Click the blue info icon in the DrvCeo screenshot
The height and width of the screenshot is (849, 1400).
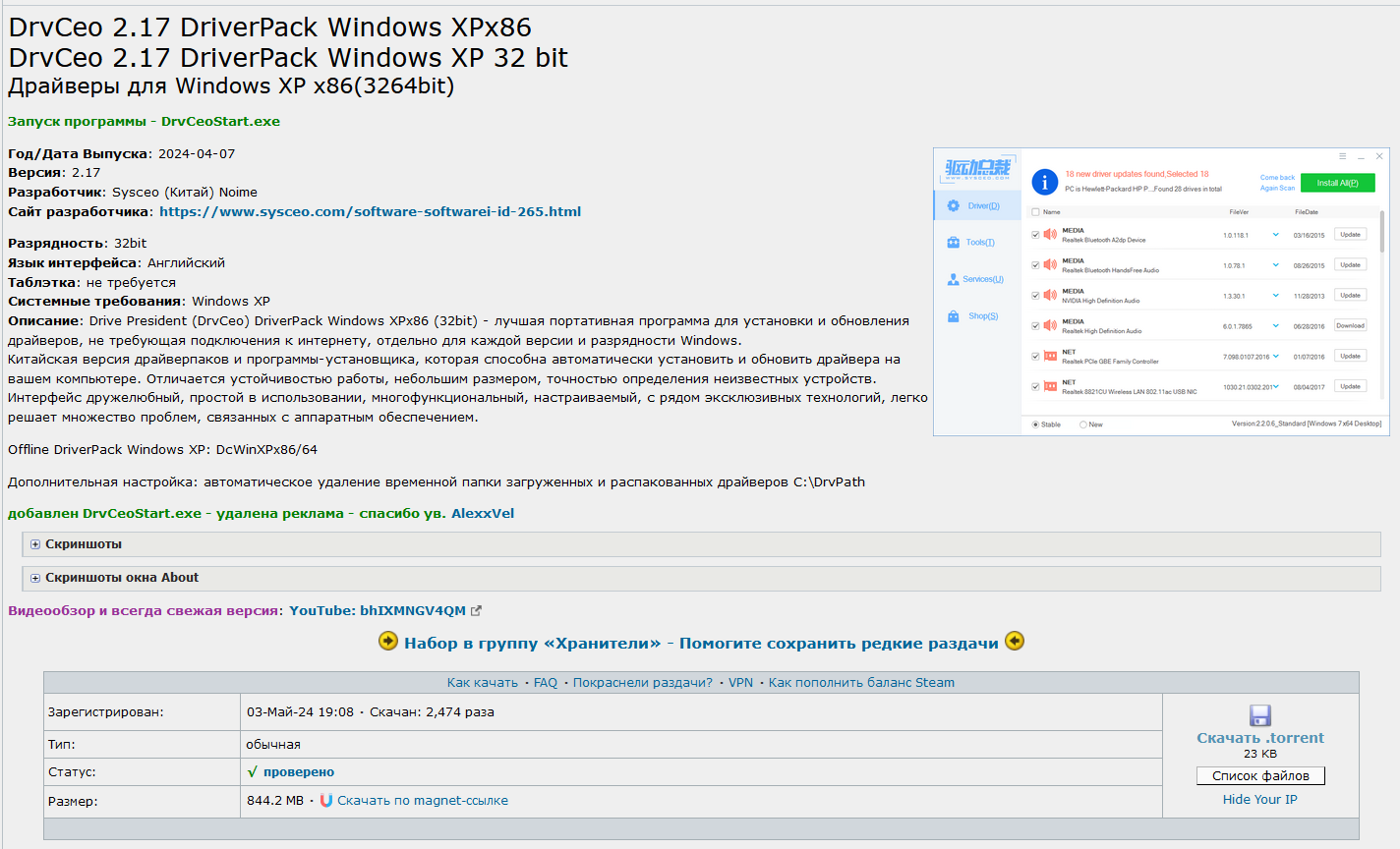[x=1044, y=181]
